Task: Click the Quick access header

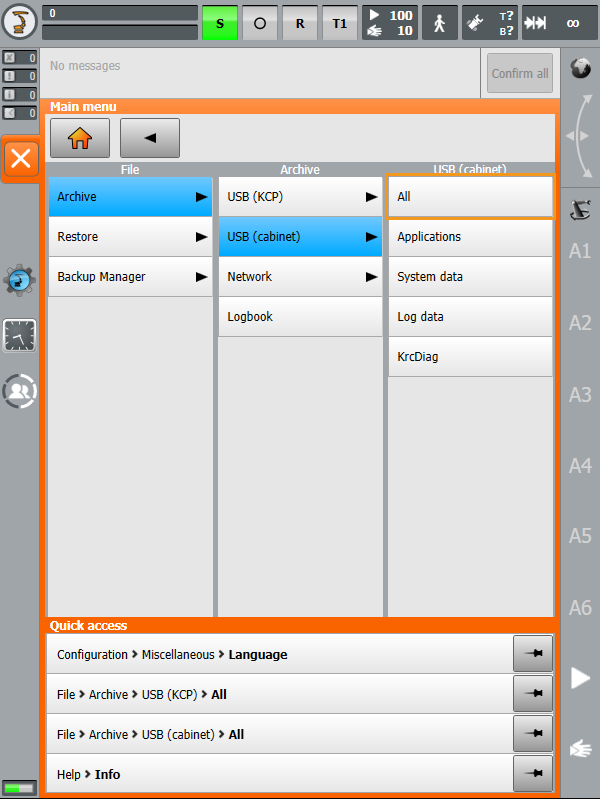Action: 300,625
